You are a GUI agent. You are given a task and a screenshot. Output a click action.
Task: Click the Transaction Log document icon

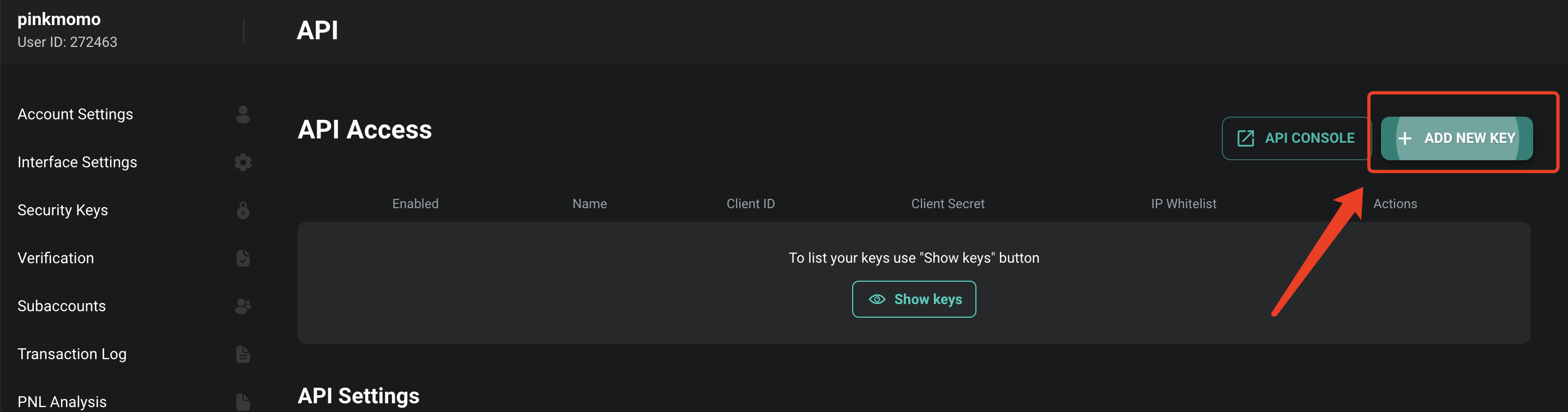[x=243, y=354]
